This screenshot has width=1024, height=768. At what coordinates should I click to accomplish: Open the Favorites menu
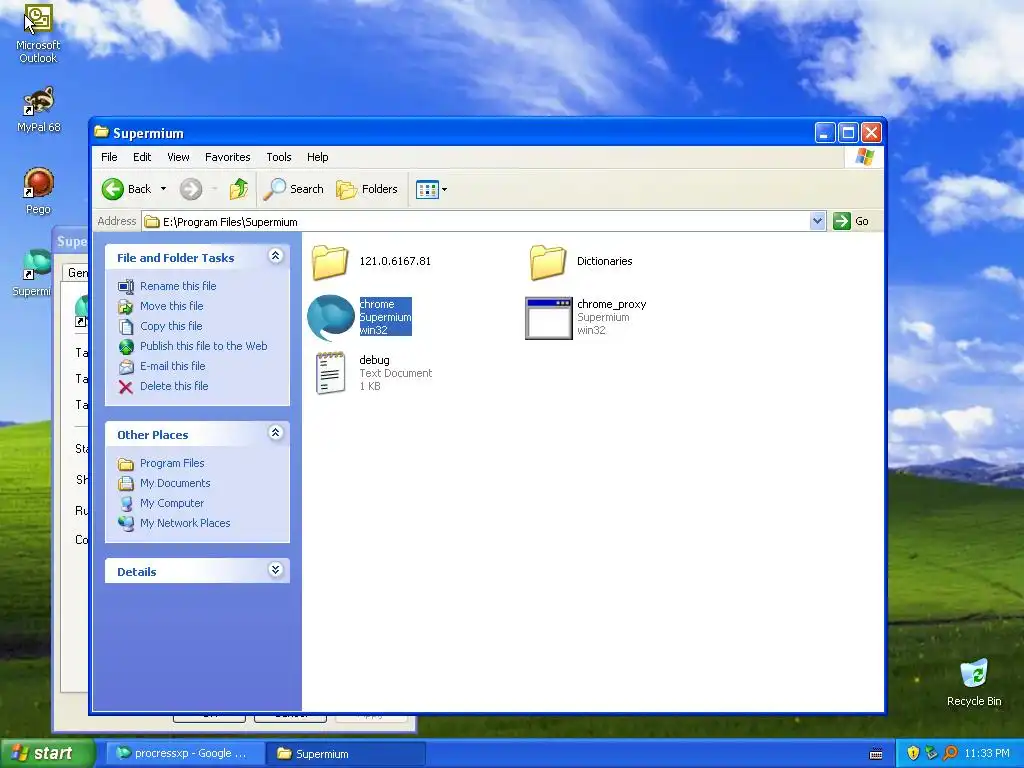point(227,157)
